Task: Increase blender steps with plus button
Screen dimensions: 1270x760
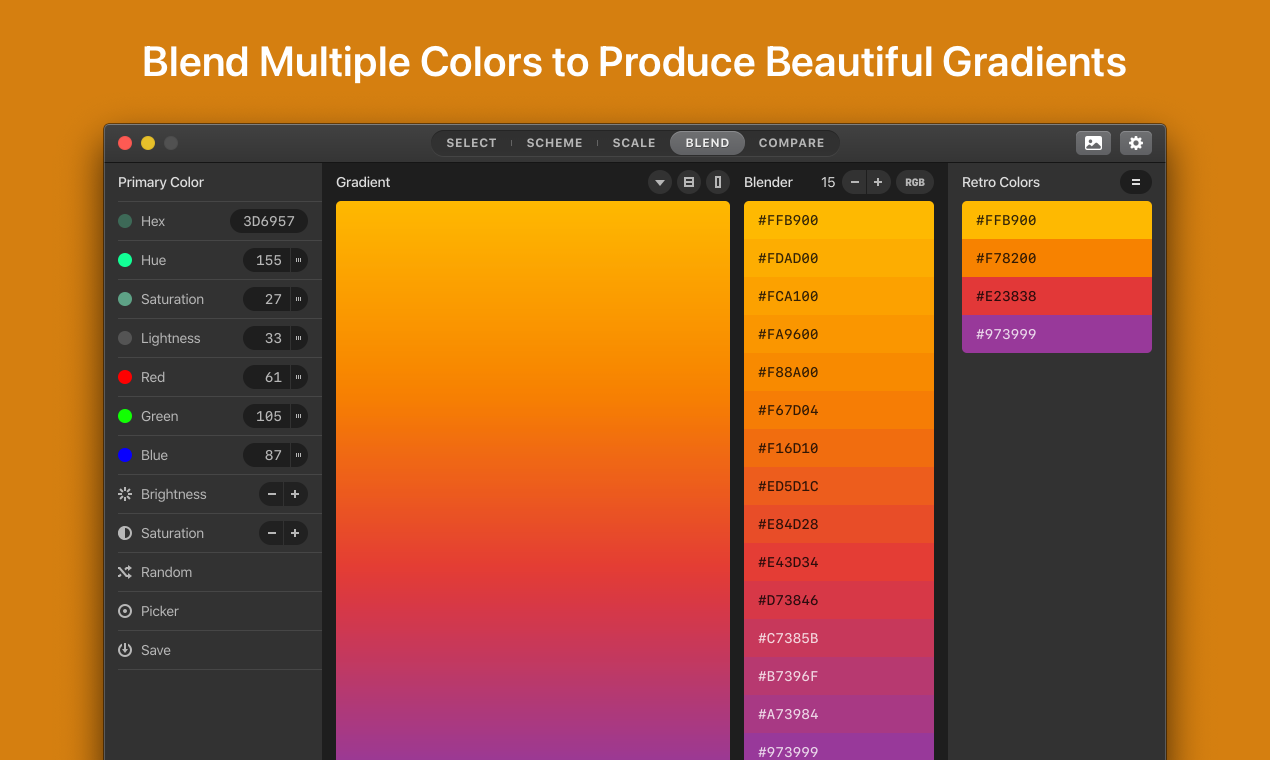Action: point(878,182)
